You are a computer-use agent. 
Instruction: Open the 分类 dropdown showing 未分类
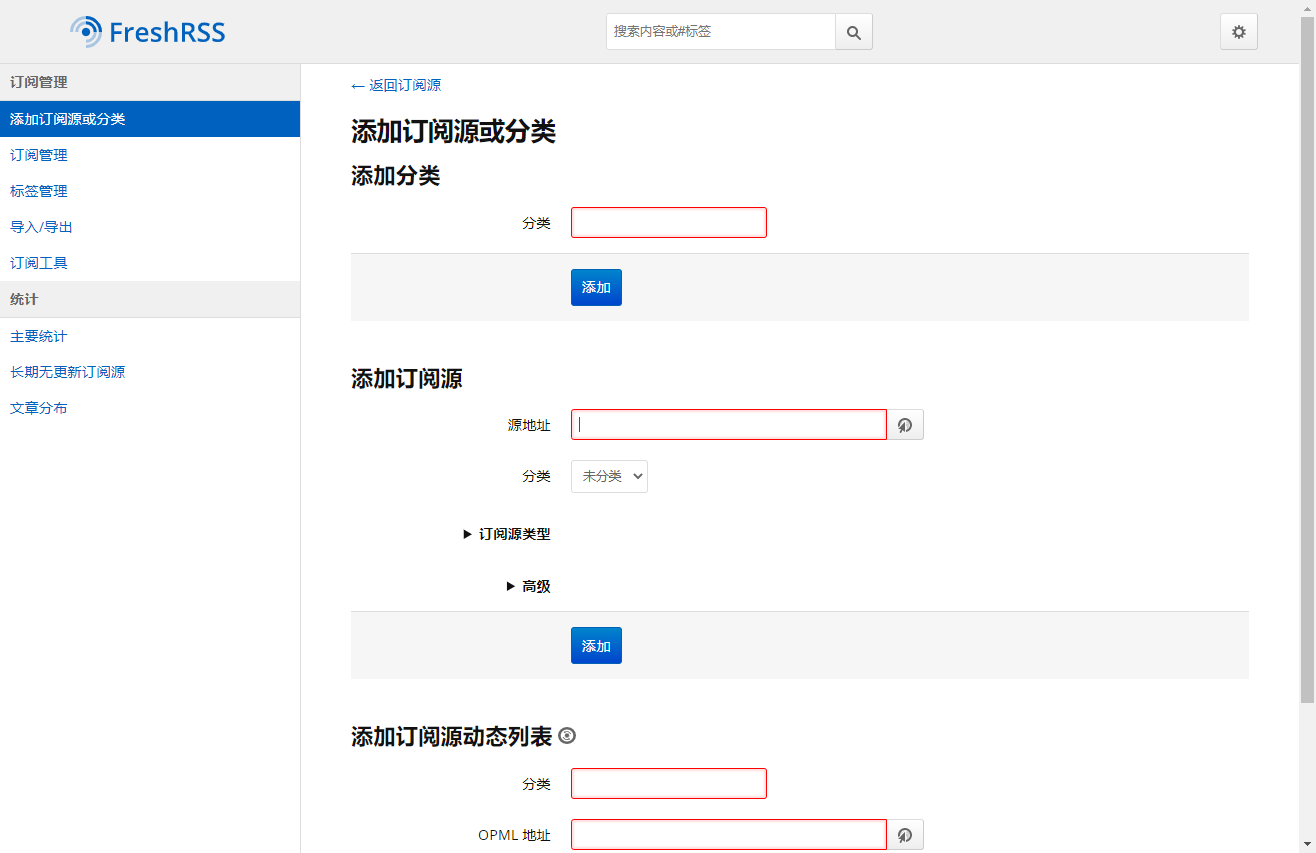click(x=609, y=477)
